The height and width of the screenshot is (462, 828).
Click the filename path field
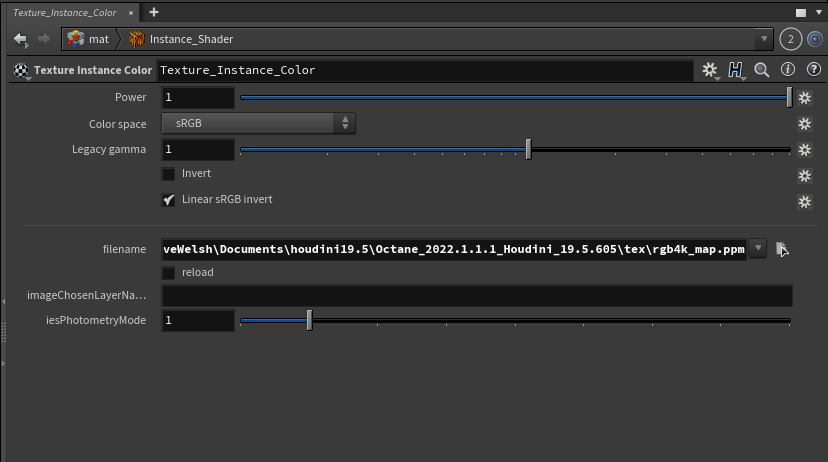tap(454, 249)
